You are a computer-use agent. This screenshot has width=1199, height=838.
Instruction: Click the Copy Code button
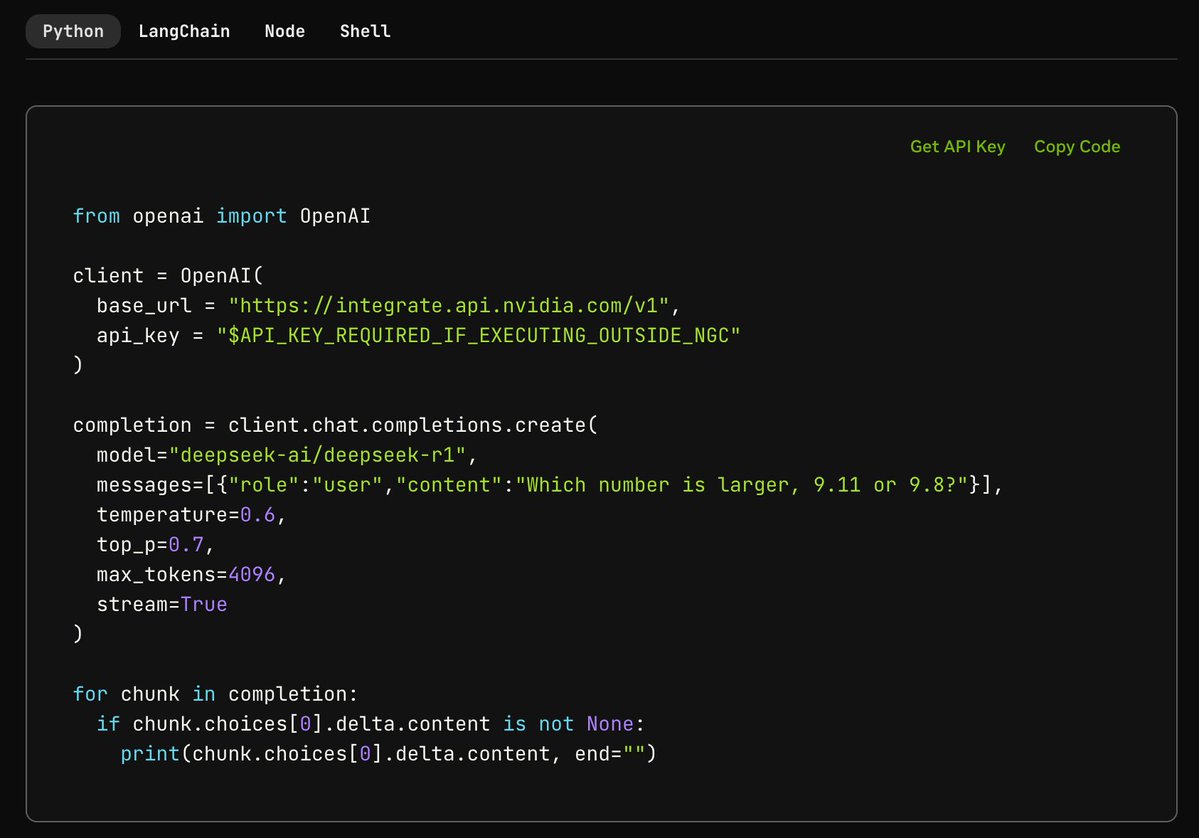[x=1077, y=146]
